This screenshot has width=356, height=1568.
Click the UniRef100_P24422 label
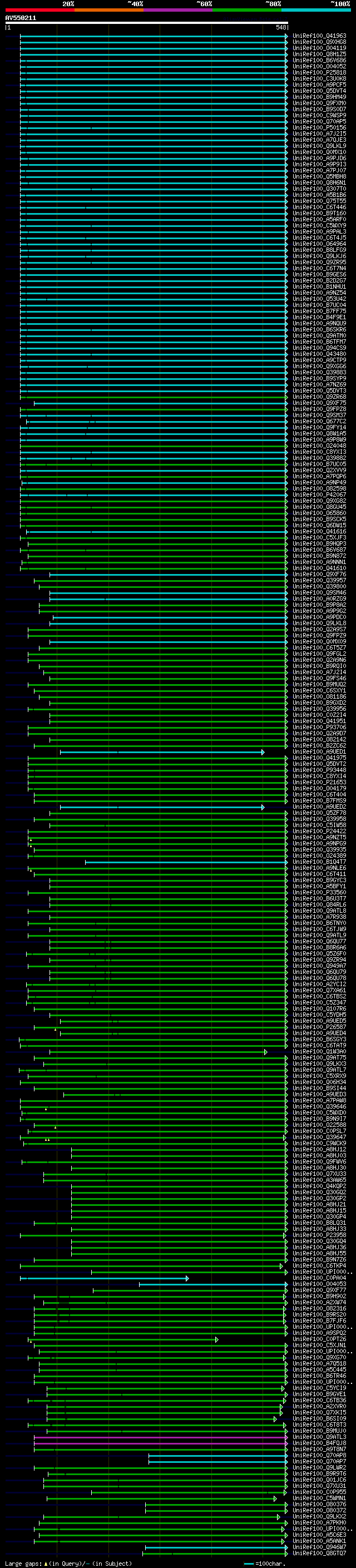[x=319, y=832]
